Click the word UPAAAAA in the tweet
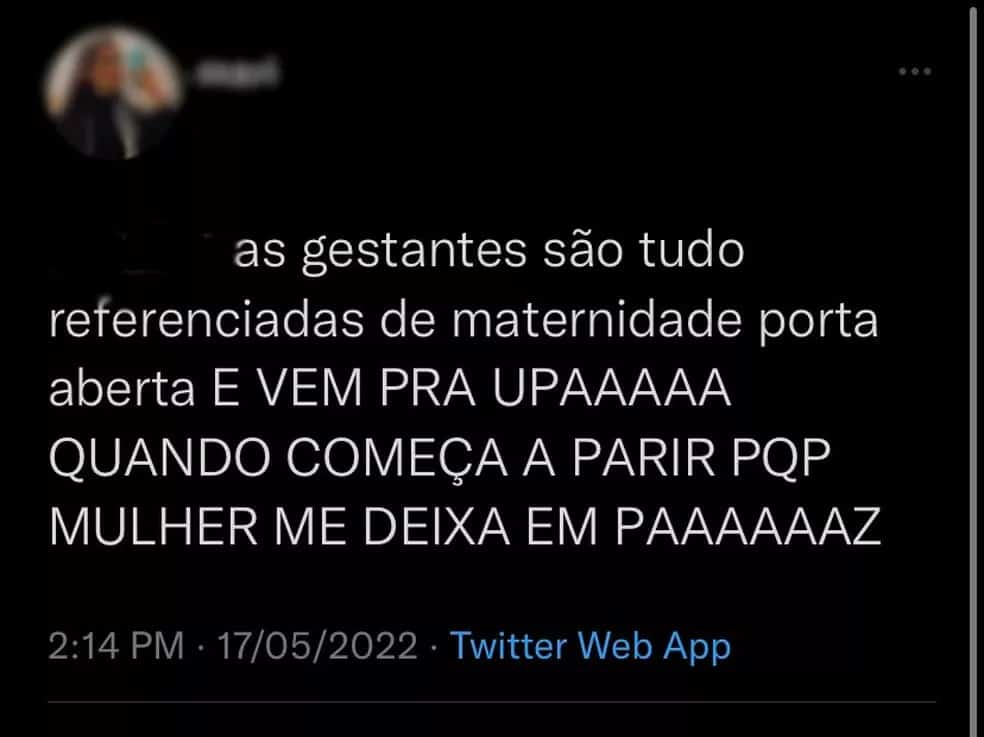984x737 pixels. click(612, 388)
